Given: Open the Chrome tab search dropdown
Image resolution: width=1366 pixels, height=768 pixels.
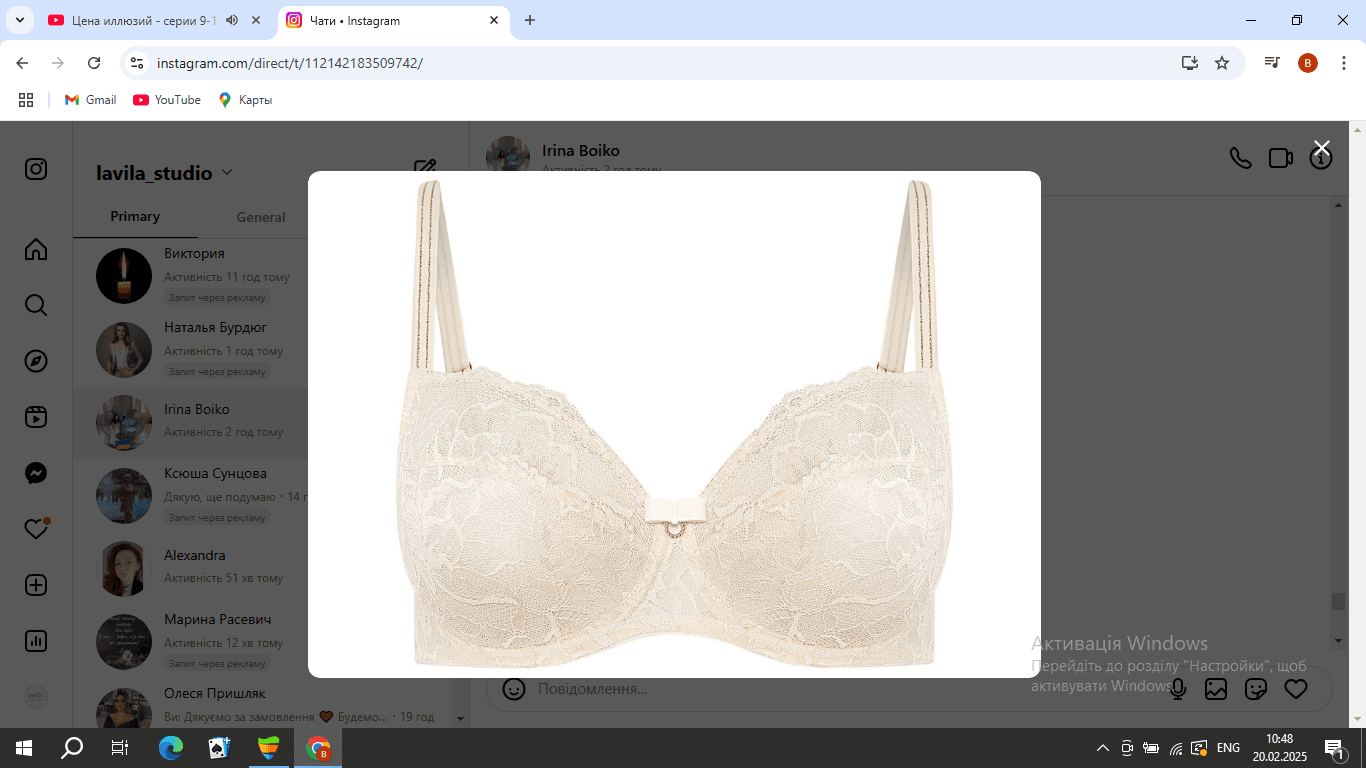Looking at the screenshot, I should point(19,20).
